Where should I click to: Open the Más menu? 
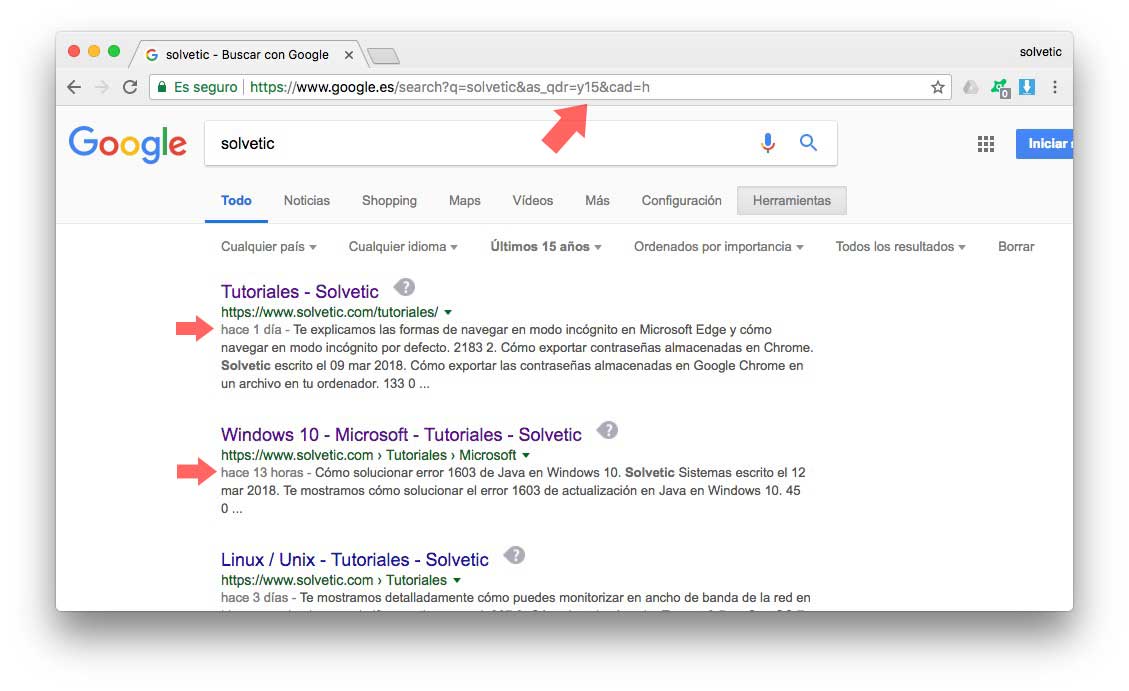point(597,201)
